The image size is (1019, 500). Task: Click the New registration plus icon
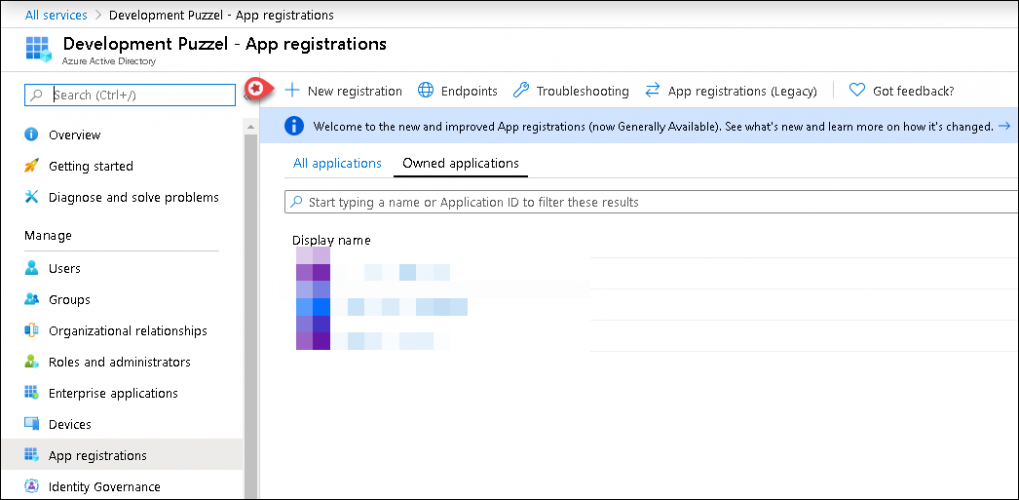tap(292, 90)
